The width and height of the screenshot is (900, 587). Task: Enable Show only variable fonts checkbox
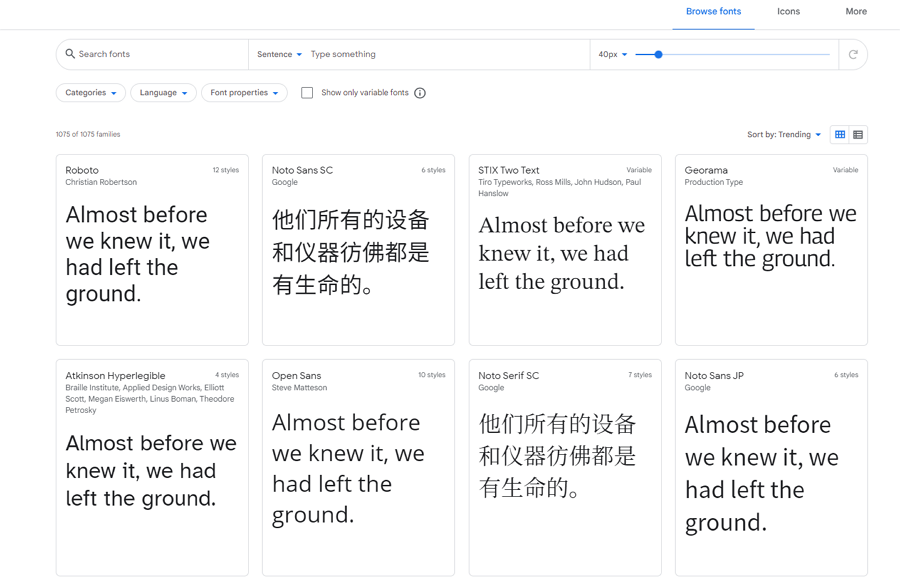(307, 93)
